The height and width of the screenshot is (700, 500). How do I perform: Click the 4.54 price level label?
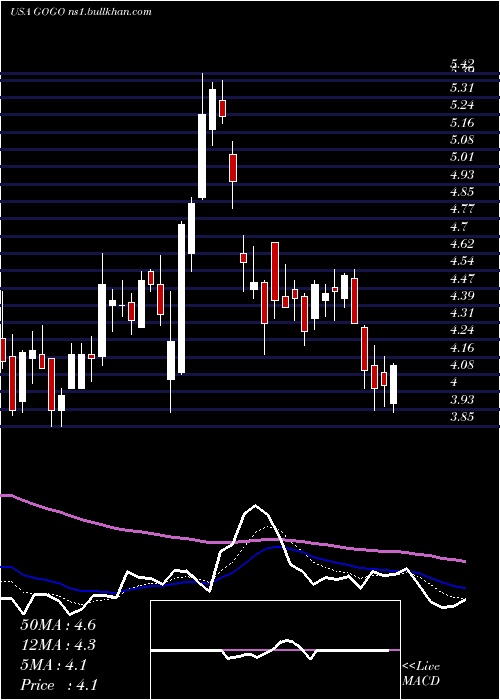pyautogui.click(x=462, y=261)
